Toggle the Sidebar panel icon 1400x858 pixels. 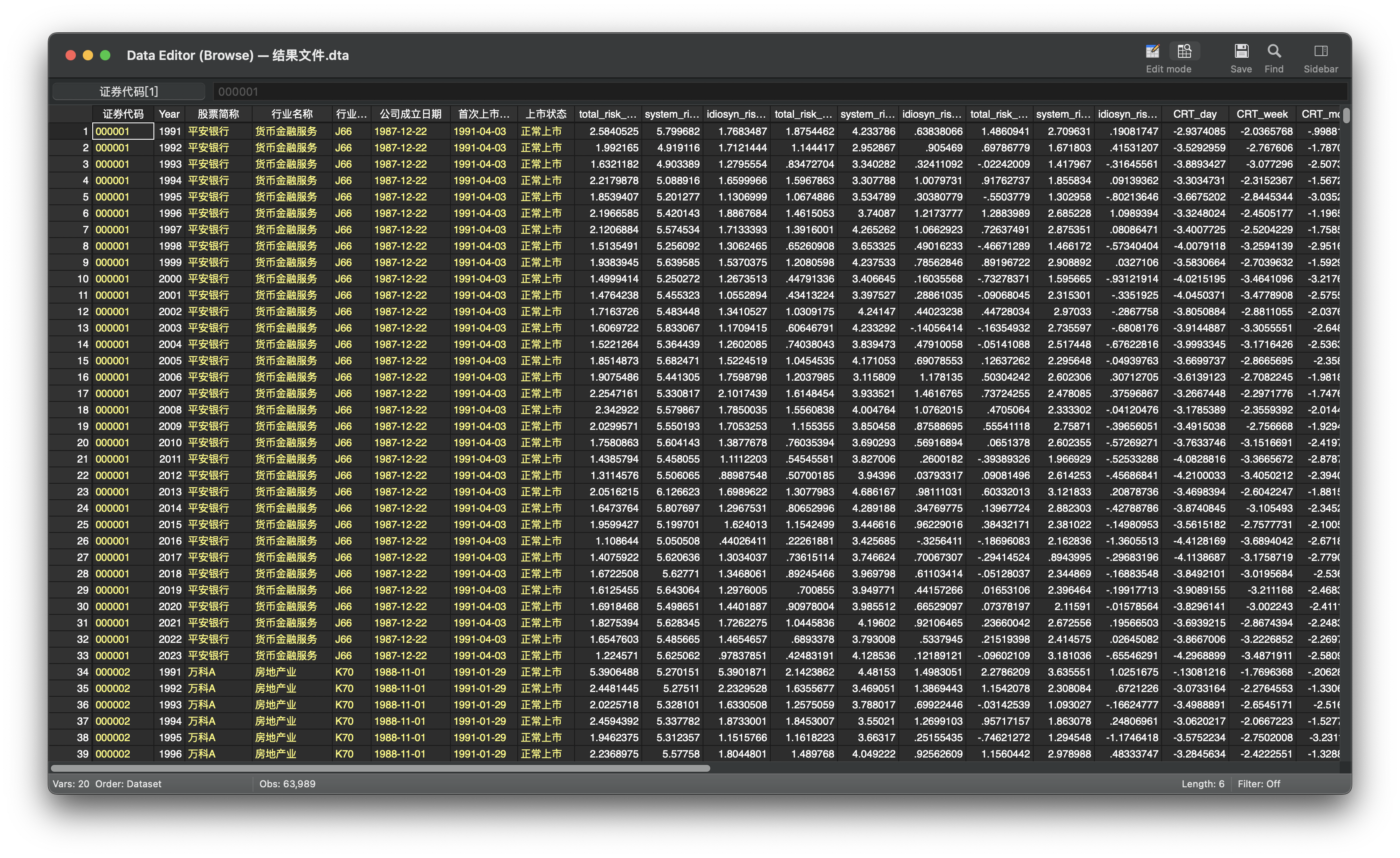1320,51
